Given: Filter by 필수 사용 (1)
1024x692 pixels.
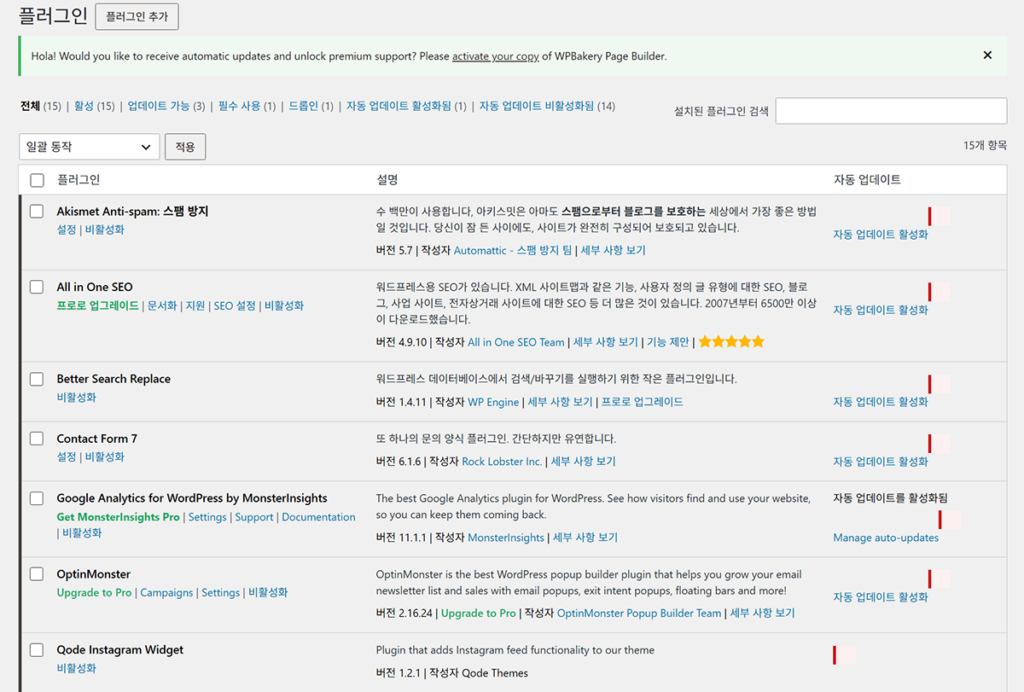Looking at the screenshot, I should (x=247, y=106).
